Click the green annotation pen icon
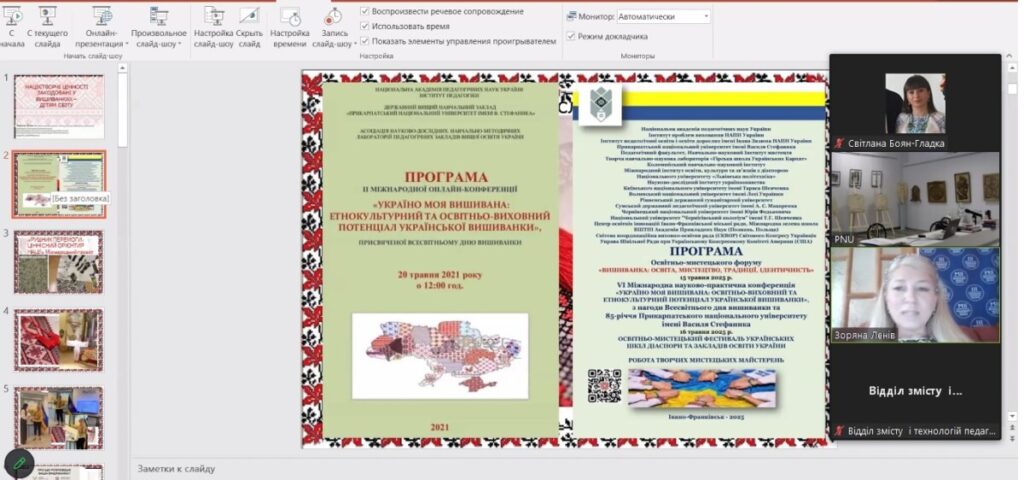The width and height of the screenshot is (1024, 480). click(x=17, y=462)
